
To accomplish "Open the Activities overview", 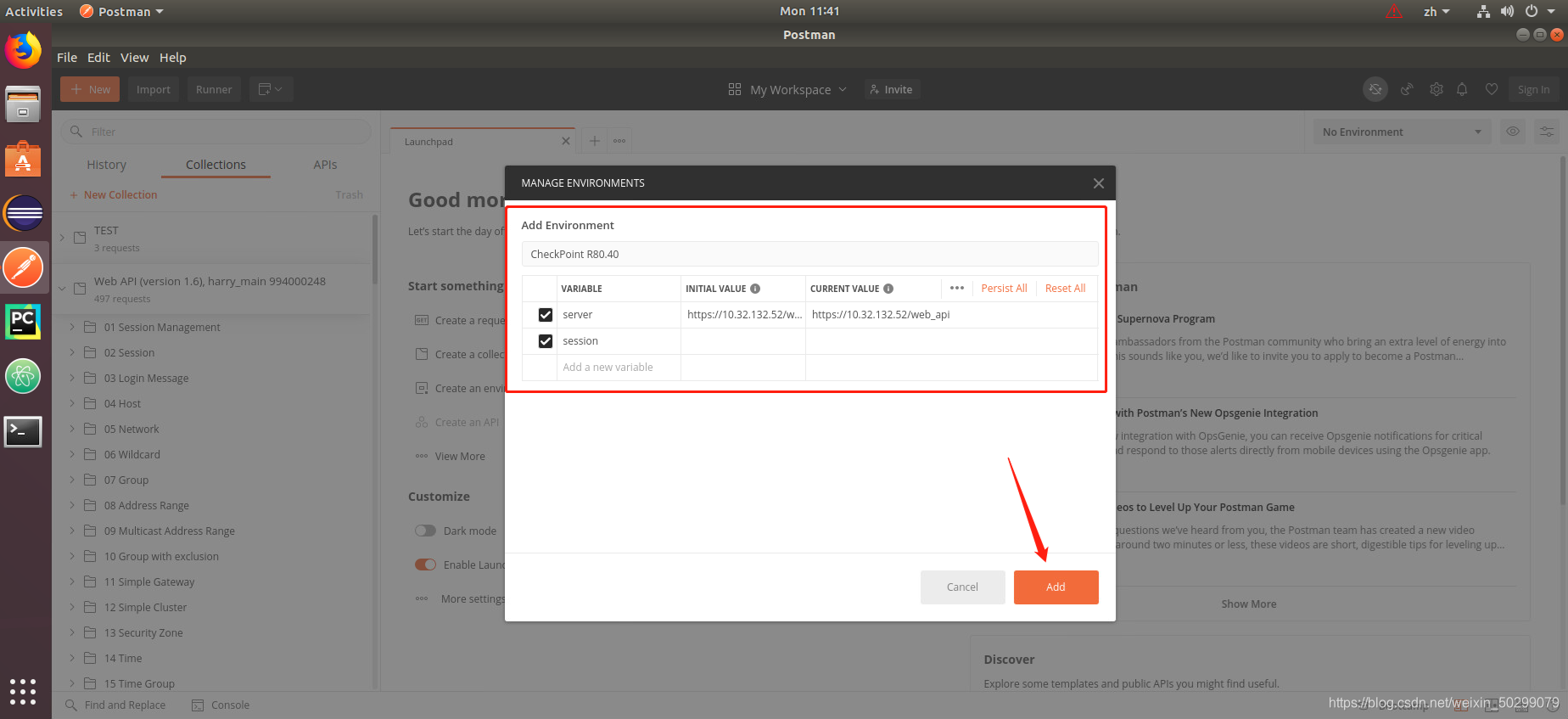I will [x=34, y=11].
